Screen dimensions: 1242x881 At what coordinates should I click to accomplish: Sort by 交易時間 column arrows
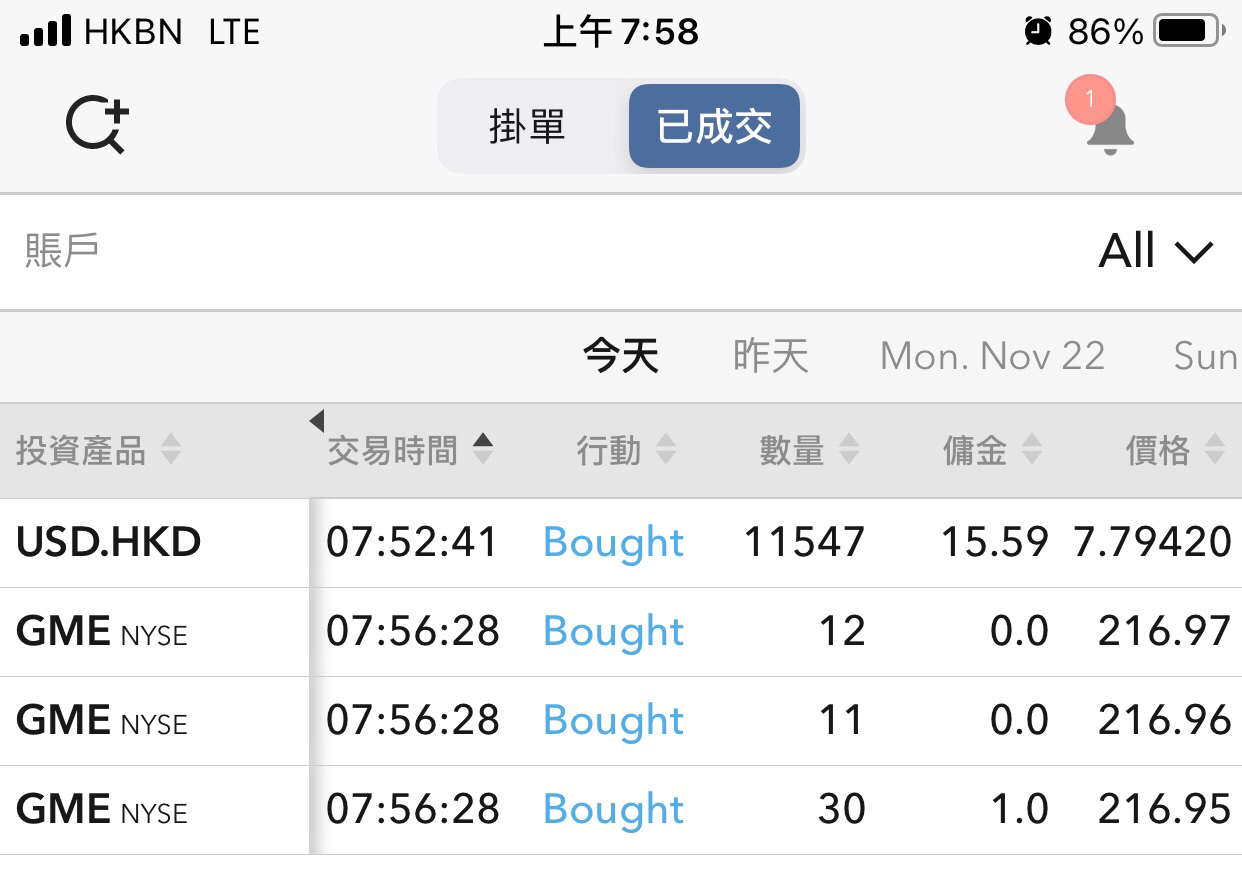(x=483, y=450)
